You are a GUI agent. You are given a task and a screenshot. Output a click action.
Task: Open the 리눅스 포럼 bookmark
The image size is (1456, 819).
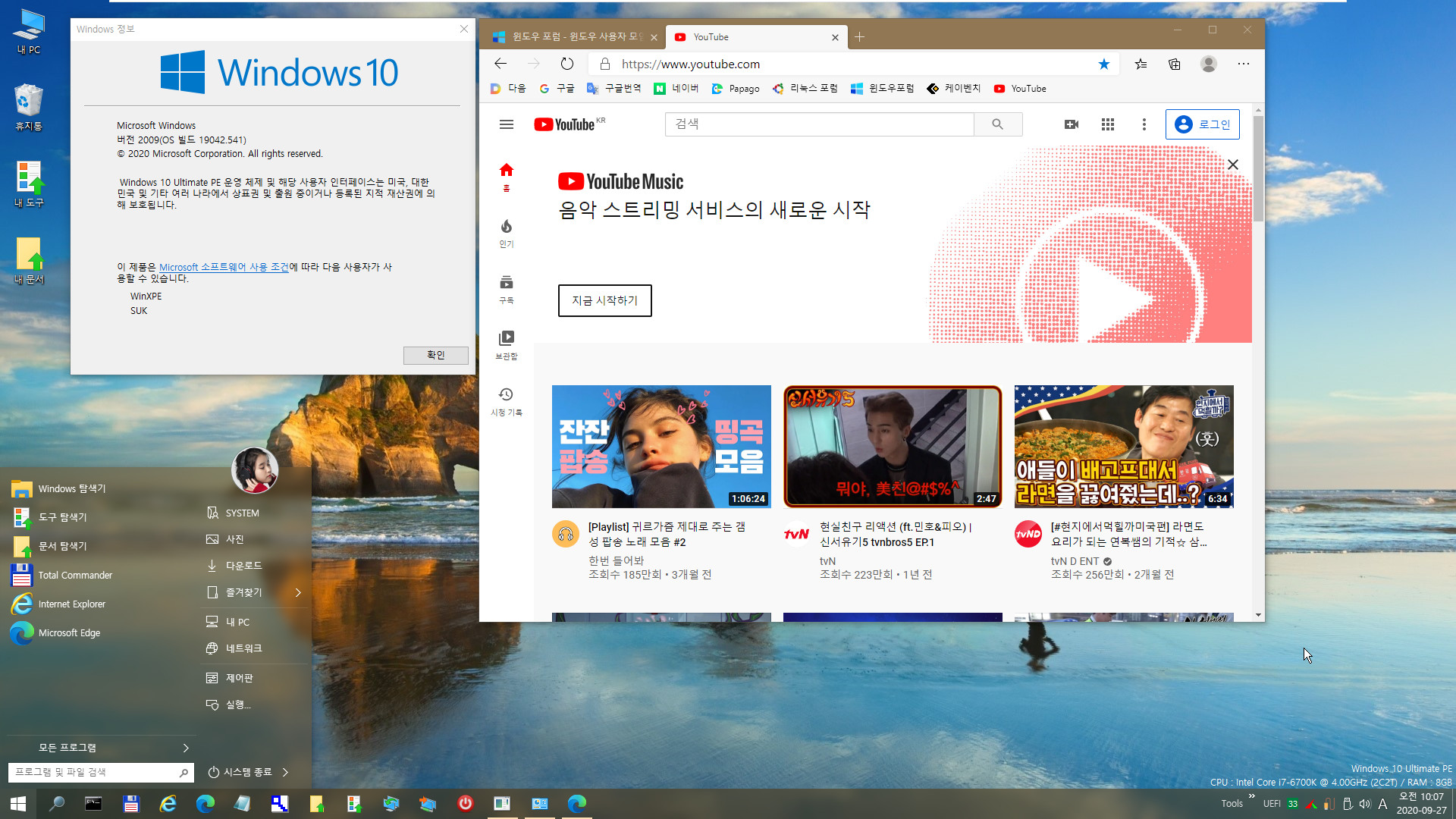tap(805, 89)
